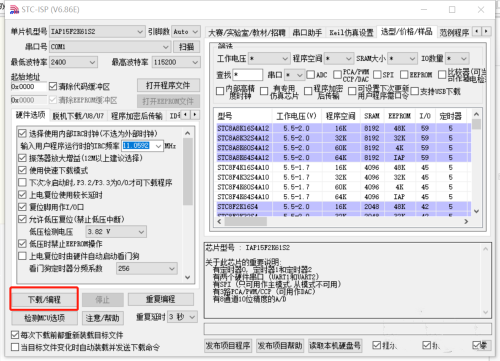This screenshot has height=361, width=500.
Task: Click the 注意/帮助 button
Action: [x=103, y=318]
